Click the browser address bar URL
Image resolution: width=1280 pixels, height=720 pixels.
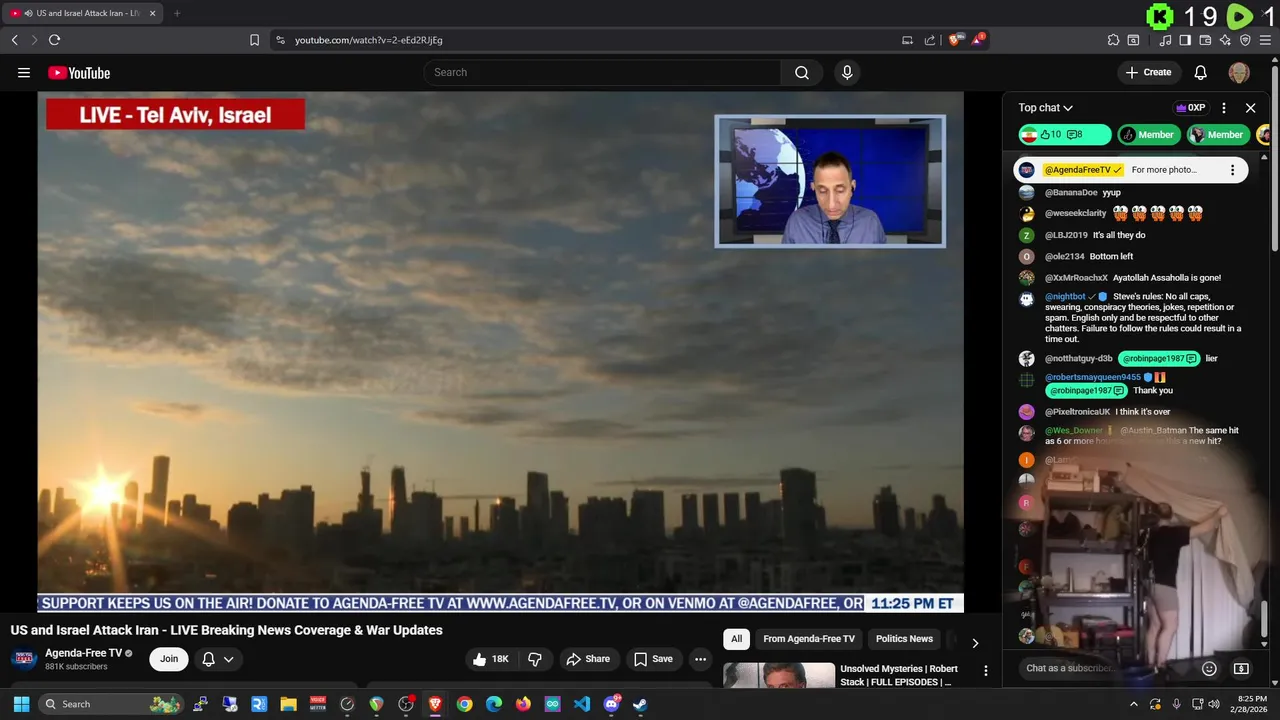[369, 40]
